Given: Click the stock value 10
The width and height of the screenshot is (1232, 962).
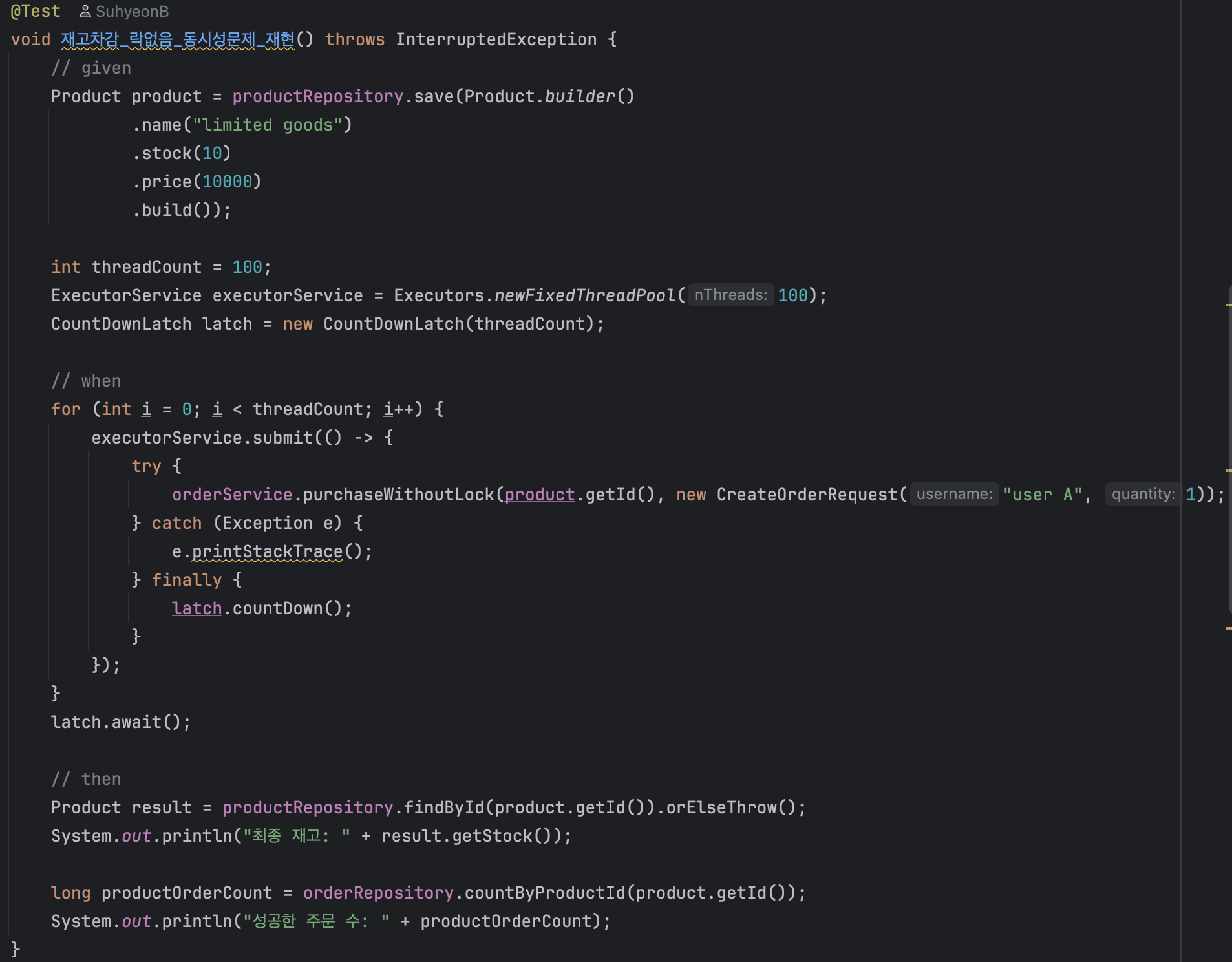Looking at the screenshot, I should point(212,153).
